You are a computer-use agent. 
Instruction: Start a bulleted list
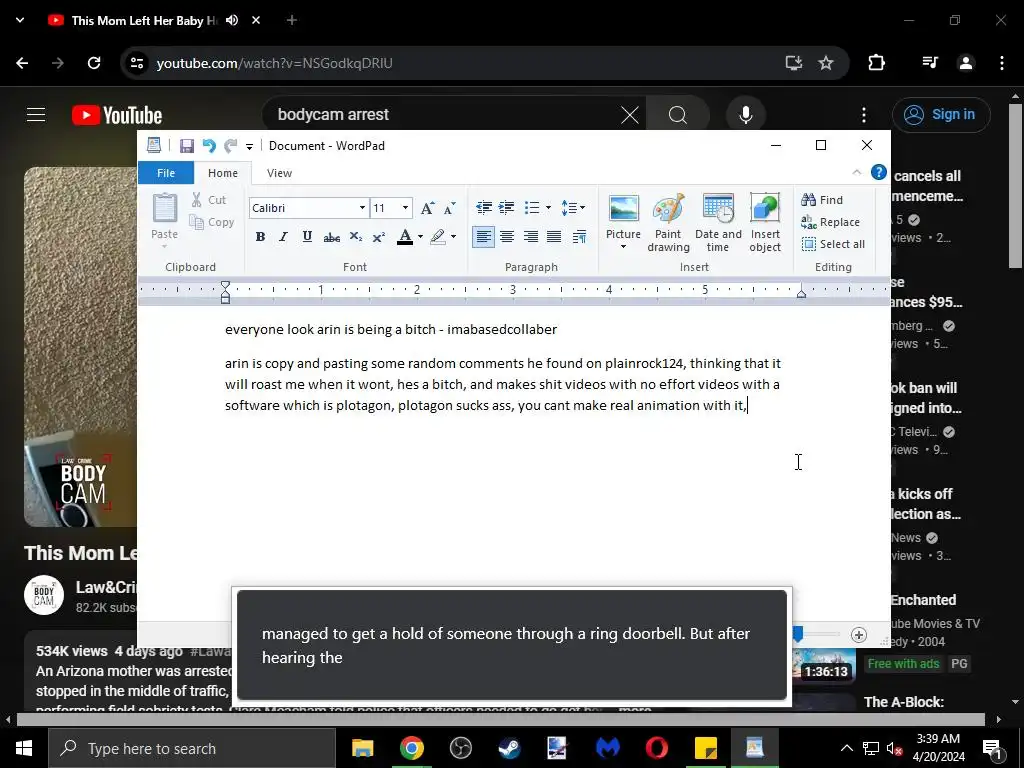pyautogui.click(x=532, y=208)
